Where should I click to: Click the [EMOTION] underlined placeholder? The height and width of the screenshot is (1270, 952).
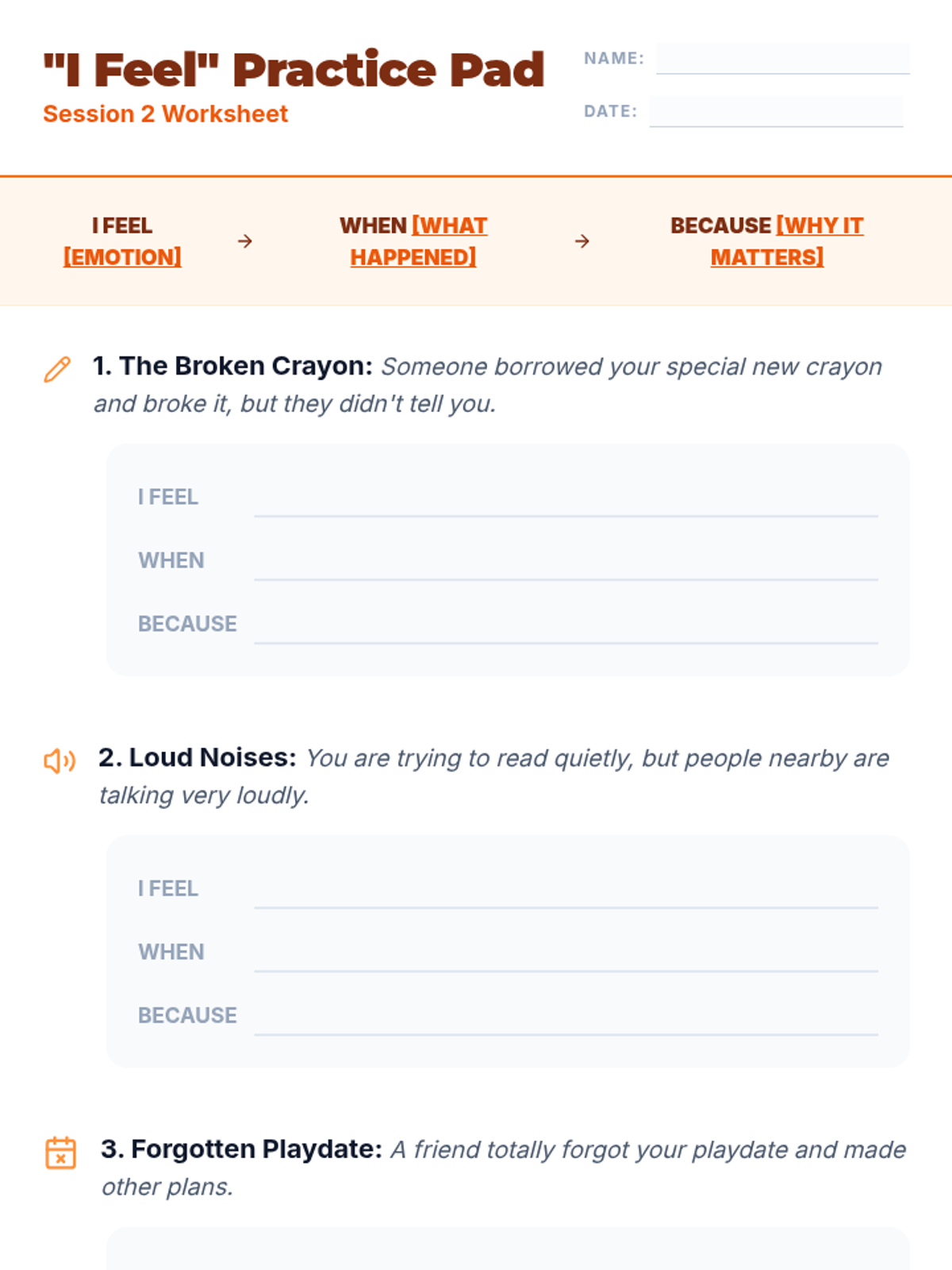click(x=122, y=257)
